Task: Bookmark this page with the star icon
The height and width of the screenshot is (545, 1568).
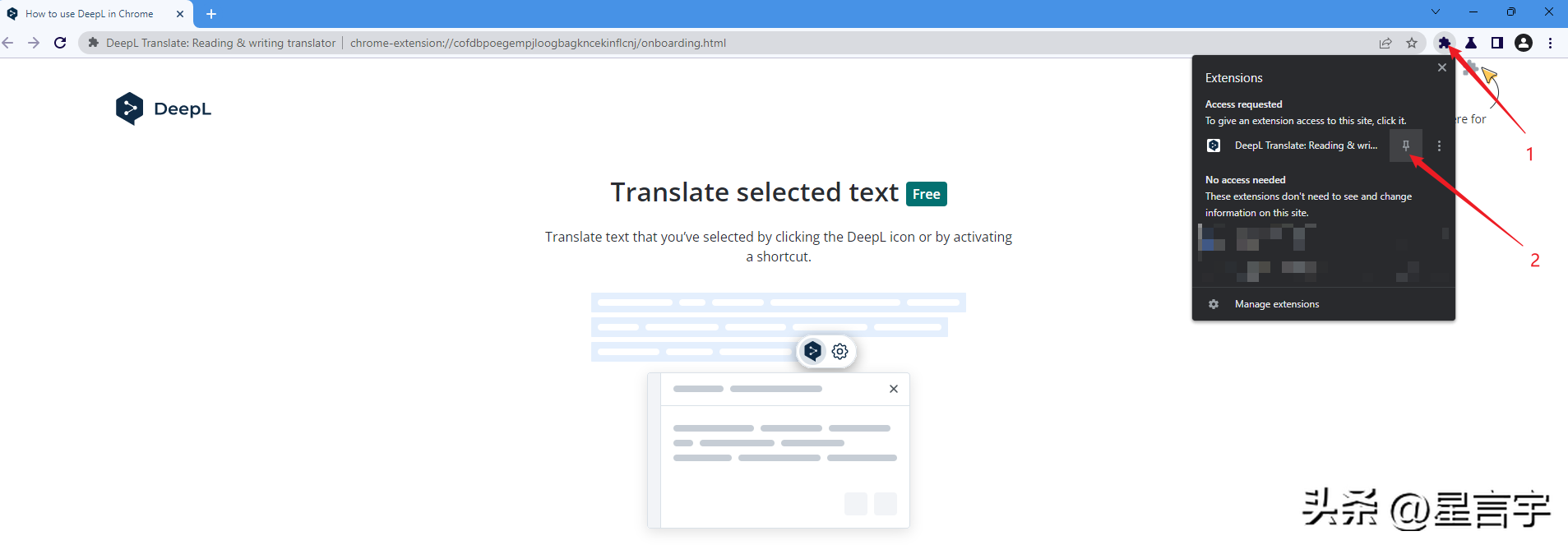Action: (1412, 43)
